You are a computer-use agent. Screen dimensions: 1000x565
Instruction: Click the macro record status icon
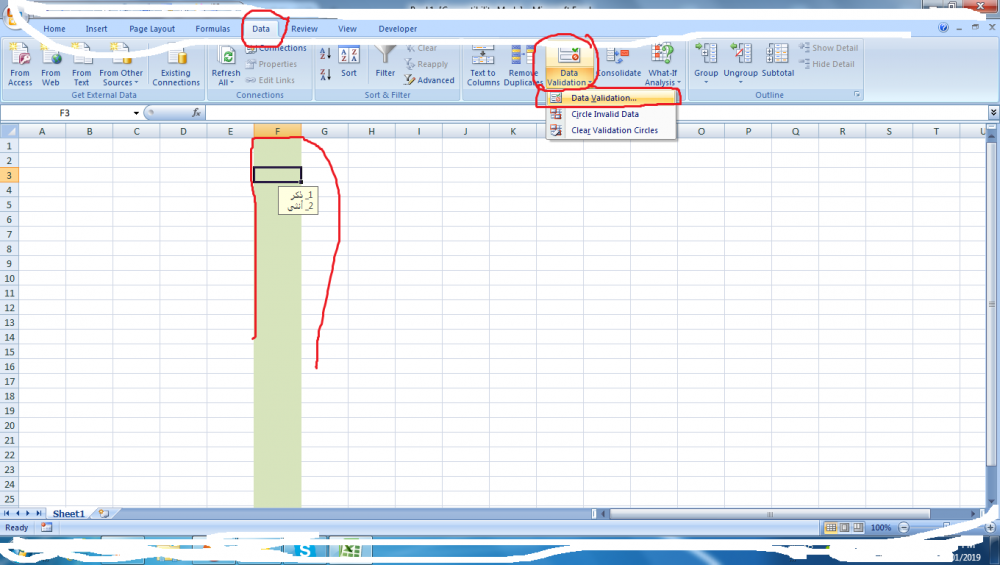(x=46, y=527)
